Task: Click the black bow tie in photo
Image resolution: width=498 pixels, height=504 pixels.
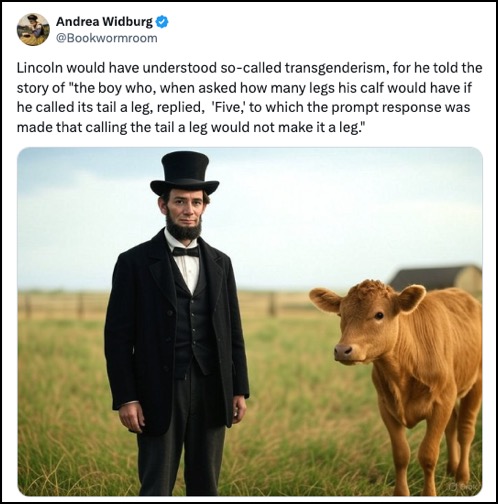Action: coord(186,251)
